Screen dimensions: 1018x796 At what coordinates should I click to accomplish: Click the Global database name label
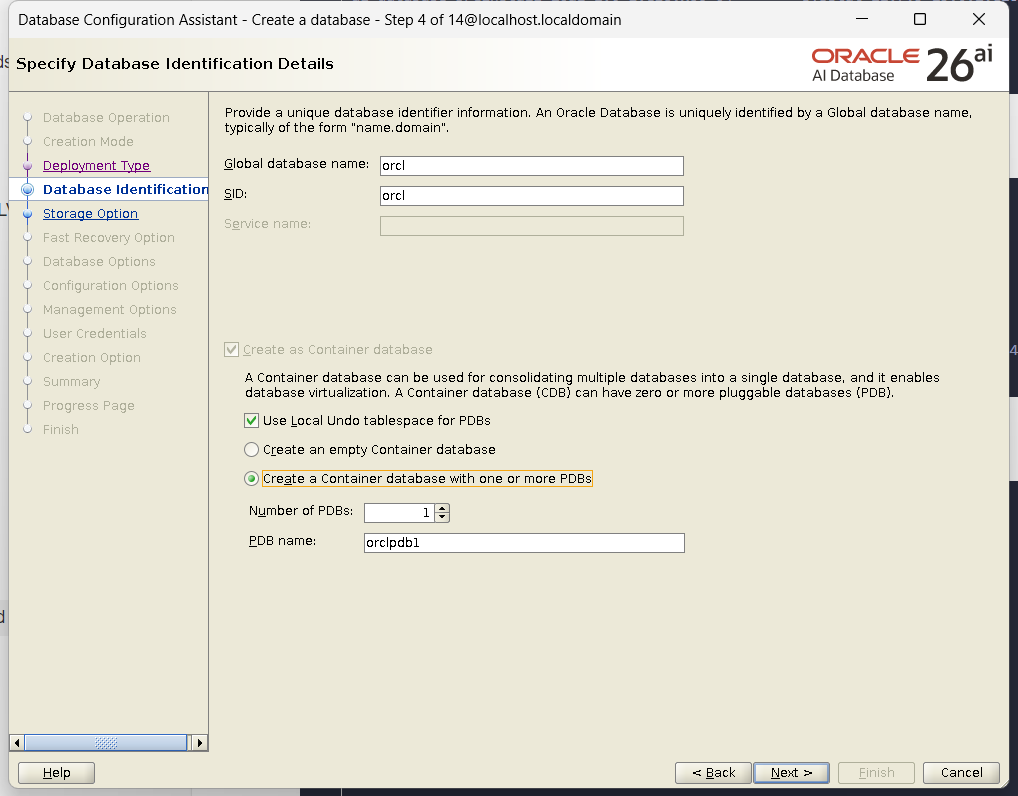pyautogui.click(x=296, y=164)
